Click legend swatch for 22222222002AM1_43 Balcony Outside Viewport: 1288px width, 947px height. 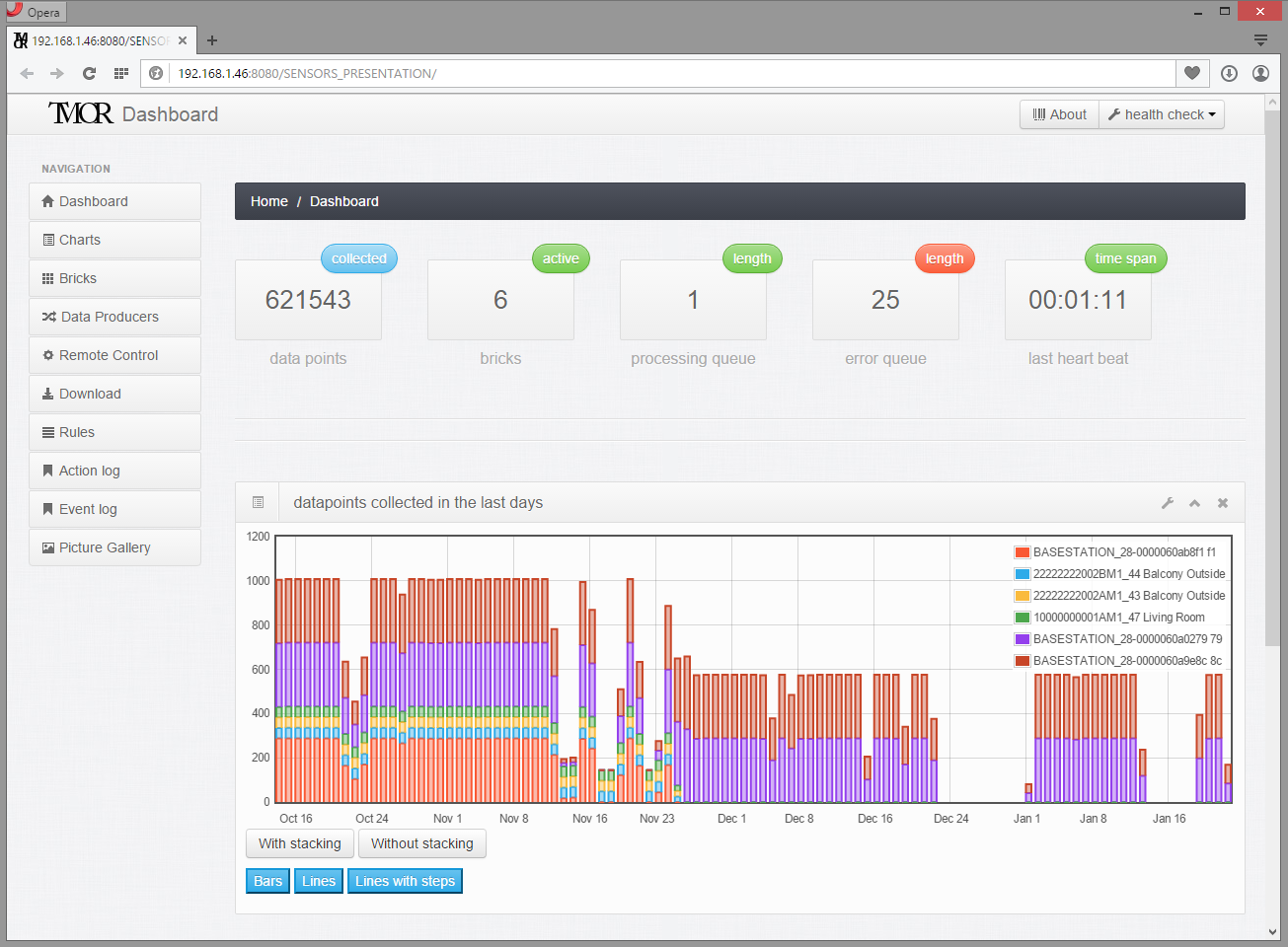click(x=1023, y=596)
